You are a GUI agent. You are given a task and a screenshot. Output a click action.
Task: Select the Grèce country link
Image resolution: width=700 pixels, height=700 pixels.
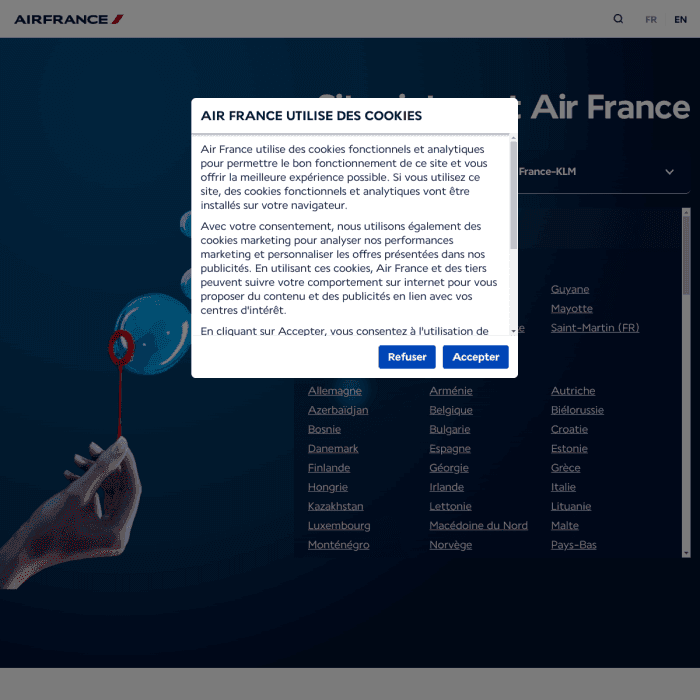tap(565, 467)
